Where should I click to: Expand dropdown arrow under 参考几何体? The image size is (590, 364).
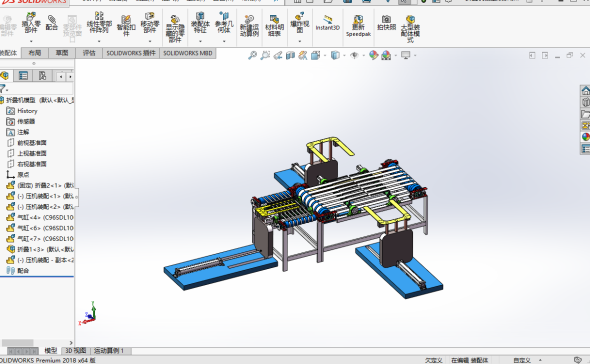click(x=224, y=41)
